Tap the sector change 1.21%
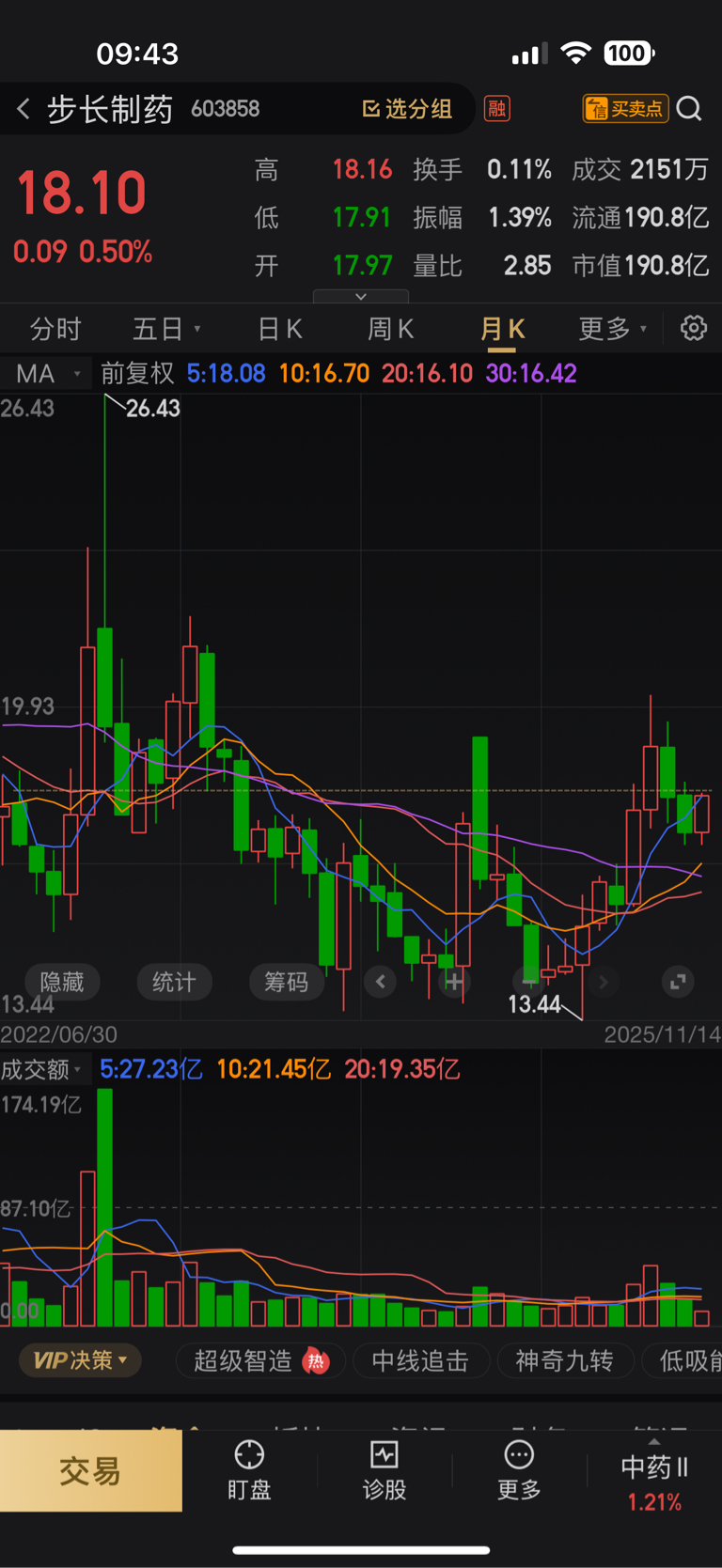 click(654, 1502)
